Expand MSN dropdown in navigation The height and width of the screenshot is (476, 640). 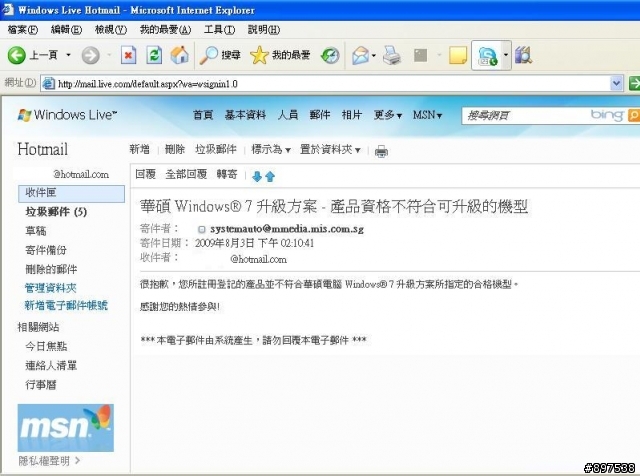tap(427, 115)
